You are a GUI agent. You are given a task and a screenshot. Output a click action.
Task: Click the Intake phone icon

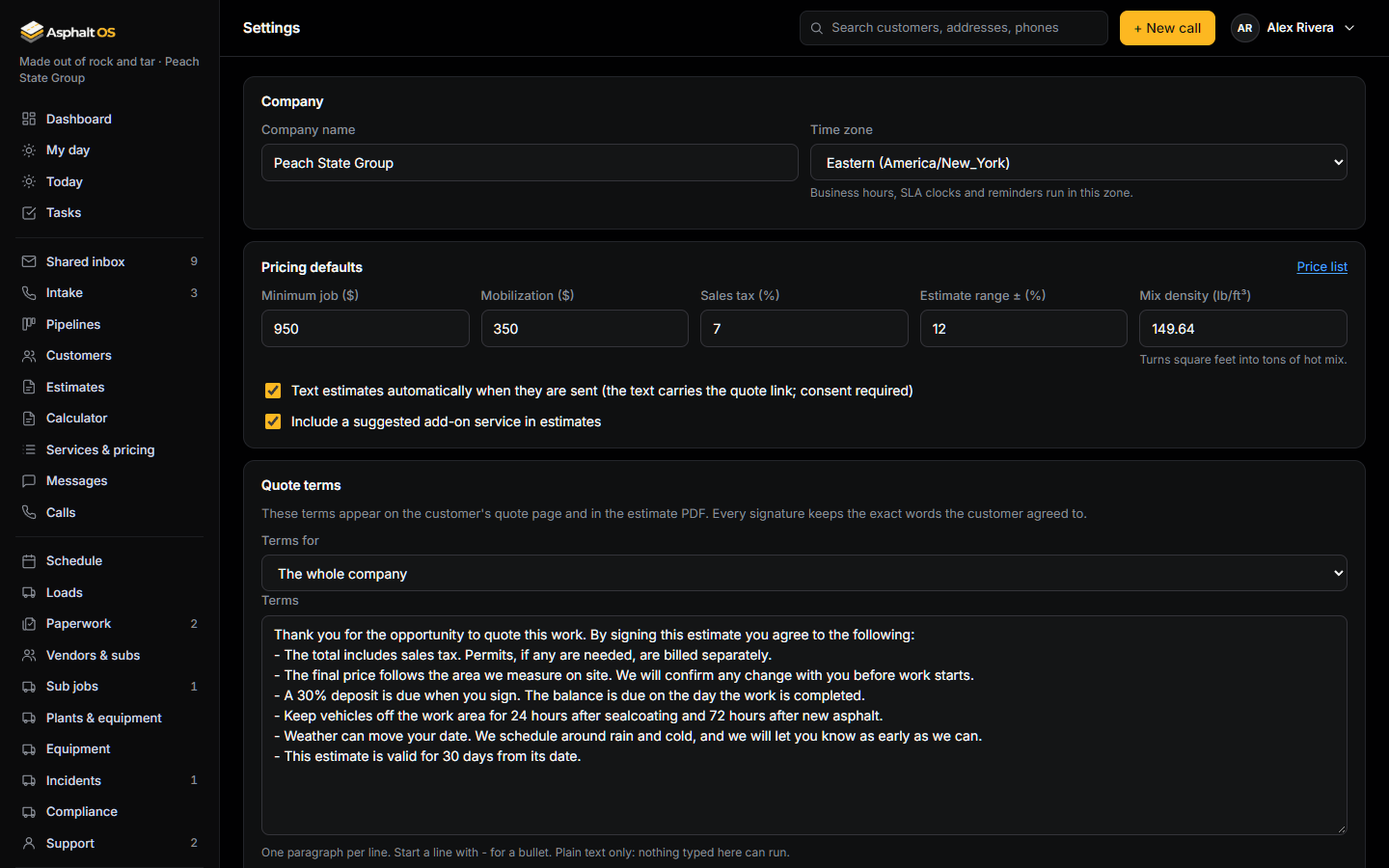[x=29, y=293]
